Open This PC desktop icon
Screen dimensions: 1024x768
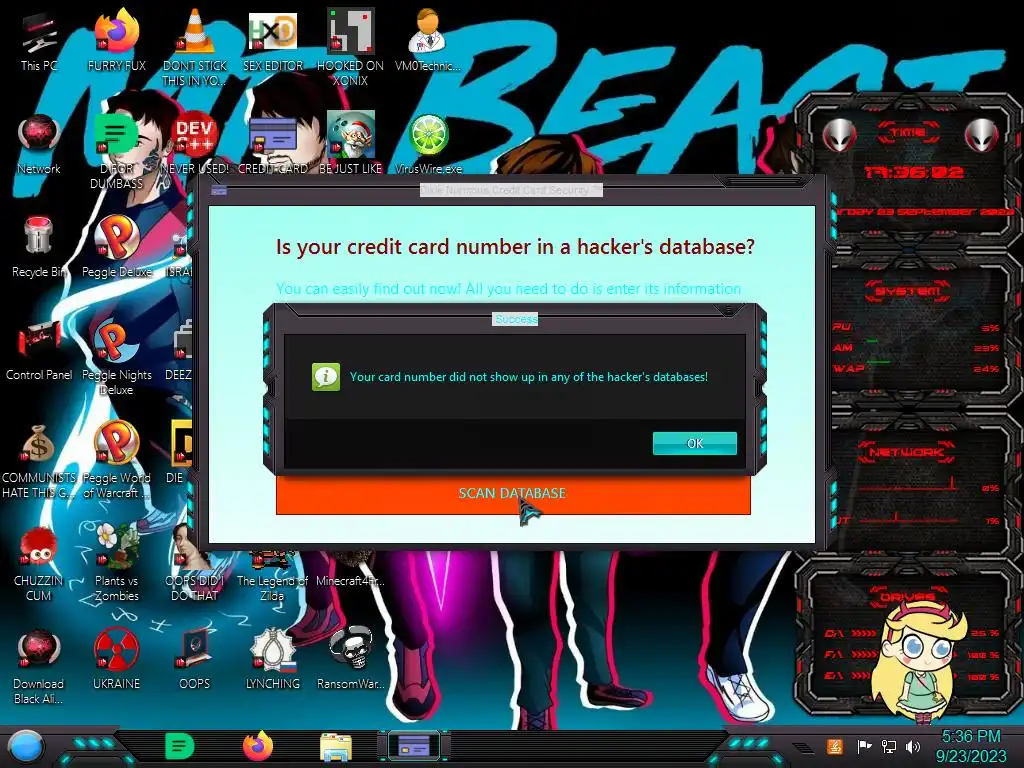coord(39,41)
